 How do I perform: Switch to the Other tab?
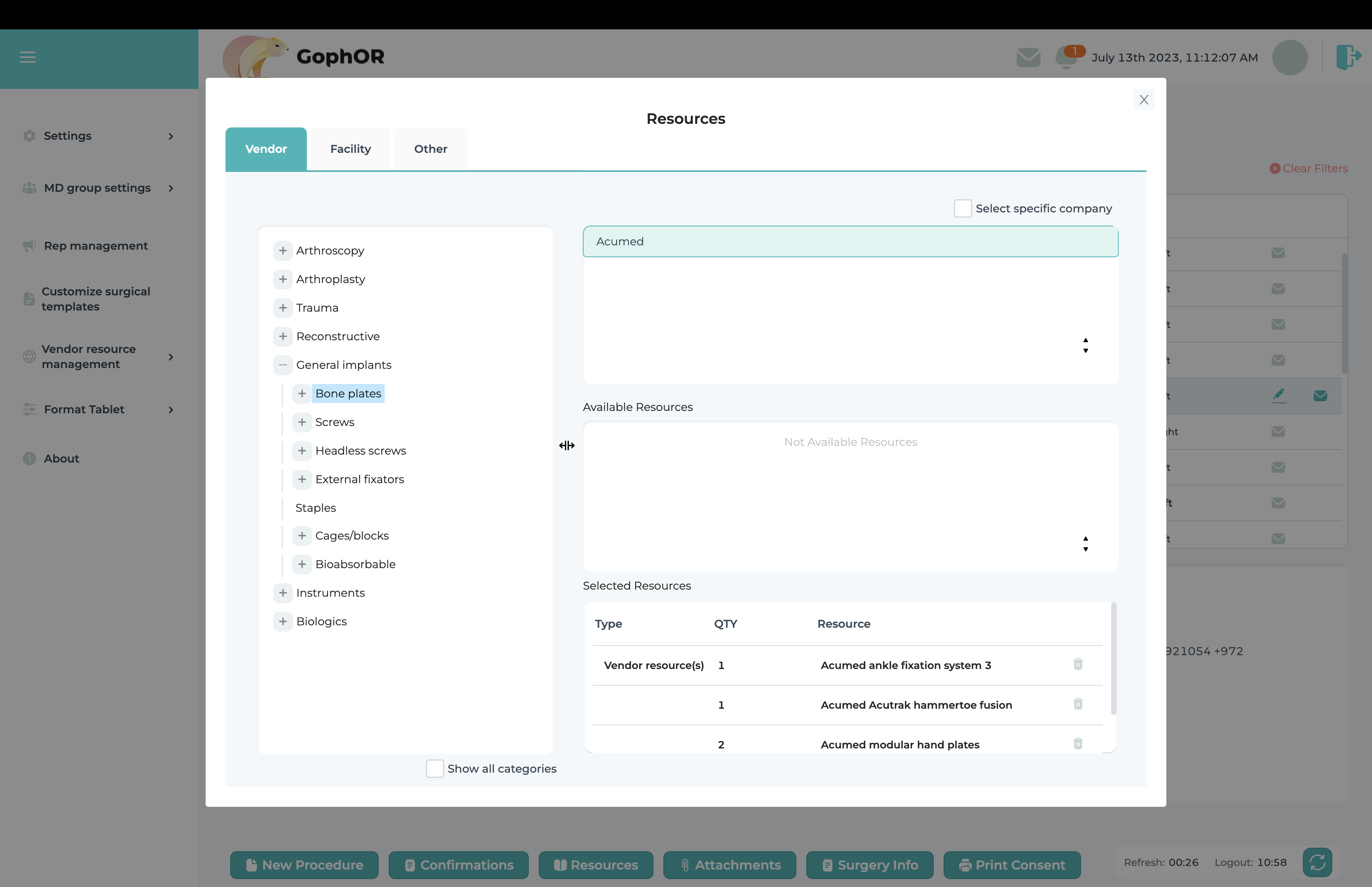pyautogui.click(x=431, y=149)
